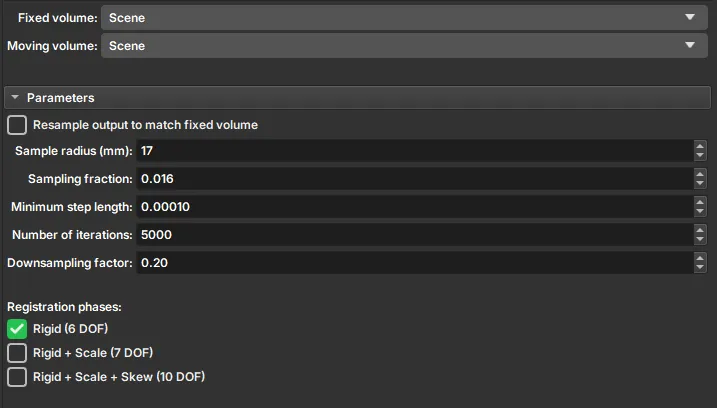Enable Resample output to match fixed volume

pyautogui.click(x=18, y=125)
